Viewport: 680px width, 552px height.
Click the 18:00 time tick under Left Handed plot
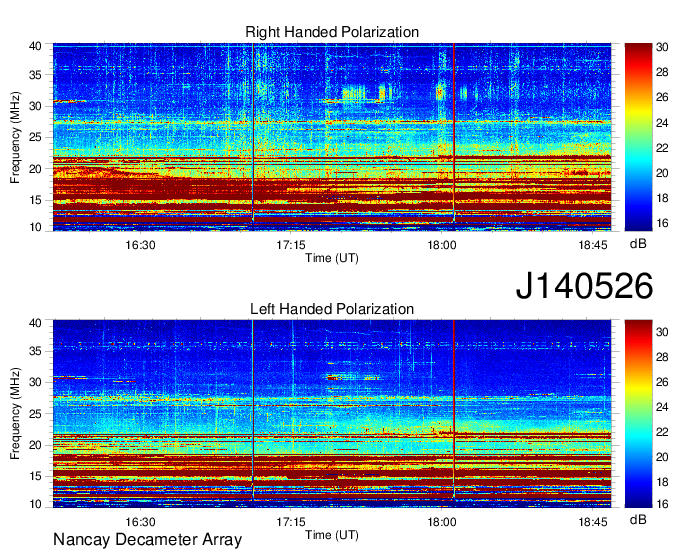442,522
